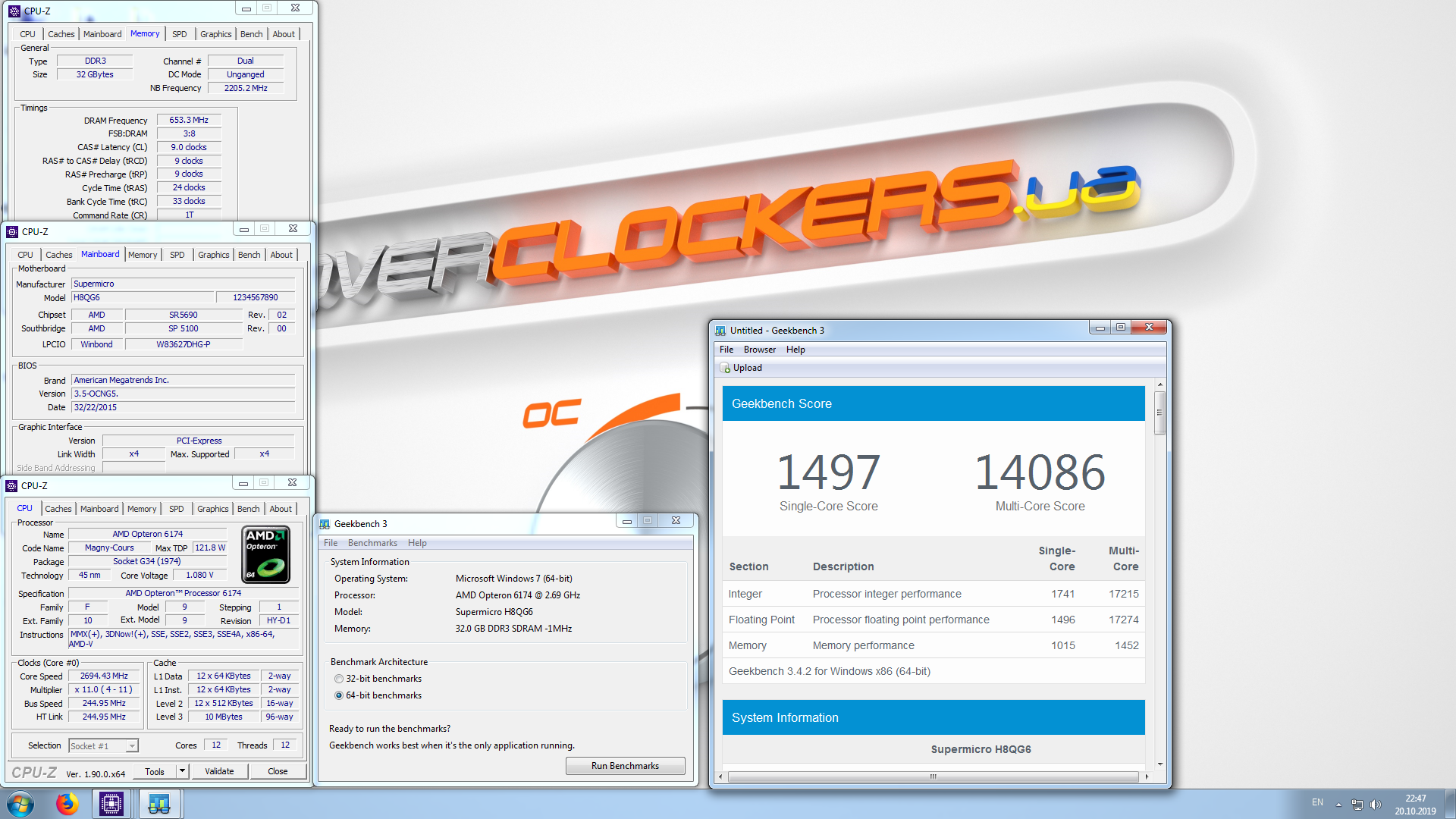Click the Name field AMD Opteron 6174

pos(148,534)
